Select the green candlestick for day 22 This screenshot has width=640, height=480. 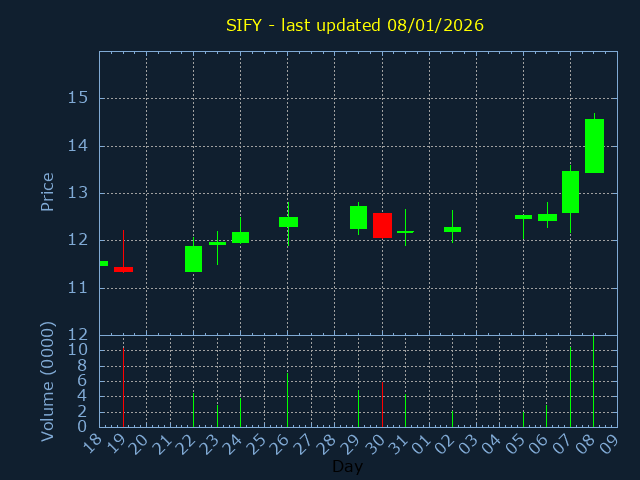[193, 259]
